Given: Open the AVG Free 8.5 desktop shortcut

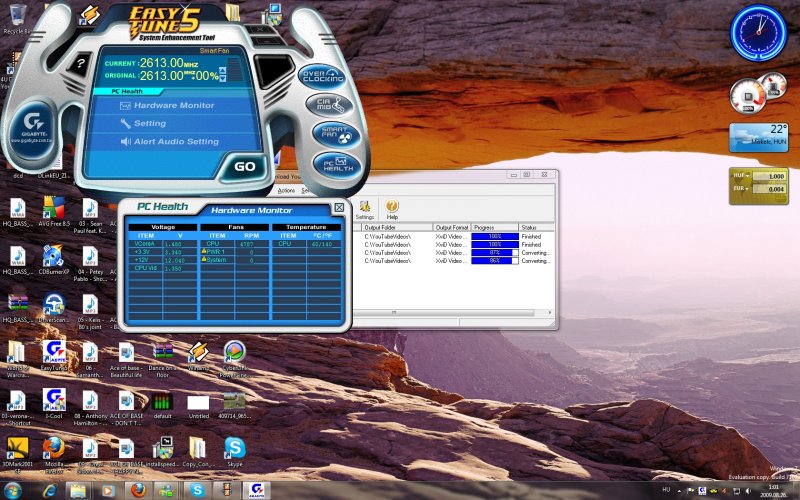Looking at the screenshot, I should tap(54, 212).
